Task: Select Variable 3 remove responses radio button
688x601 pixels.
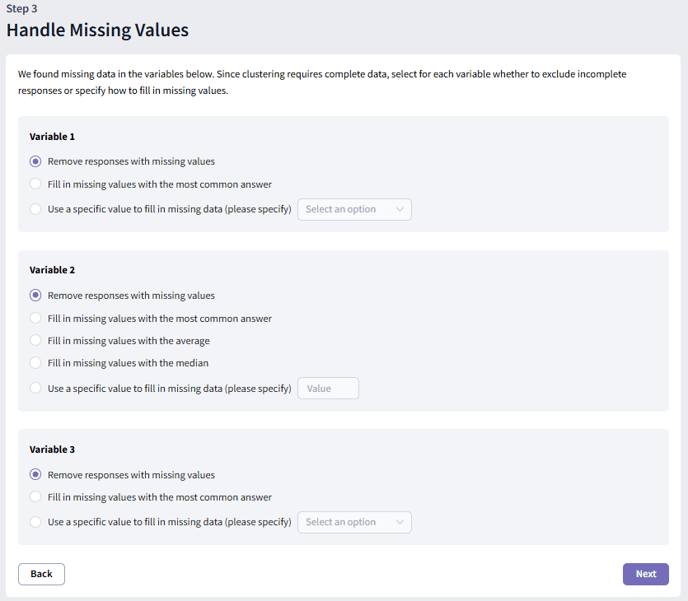Action: point(36,475)
